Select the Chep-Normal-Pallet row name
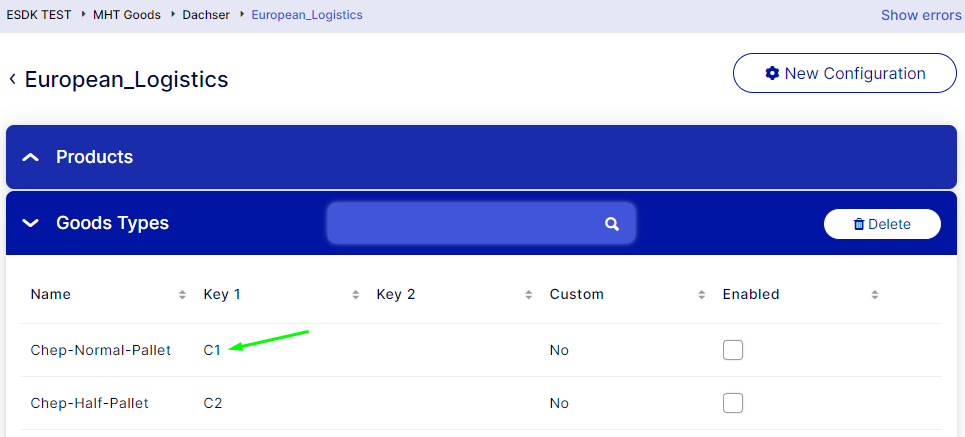965x437 pixels. click(x=101, y=350)
